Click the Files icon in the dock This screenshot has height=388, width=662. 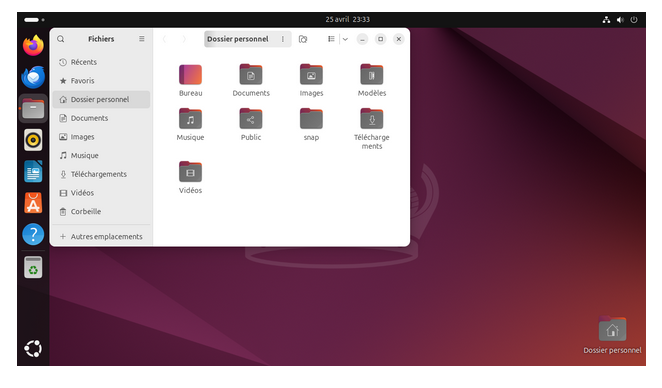click(x=33, y=109)
